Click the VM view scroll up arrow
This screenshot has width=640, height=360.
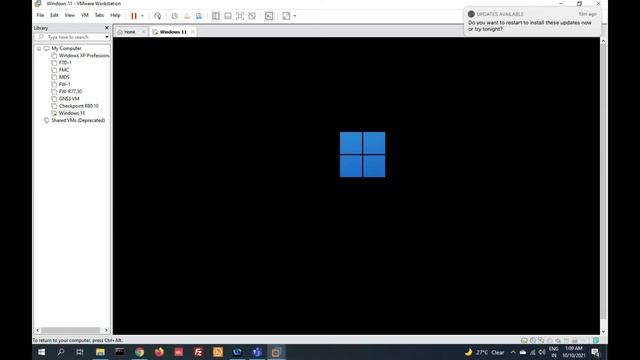603,41
